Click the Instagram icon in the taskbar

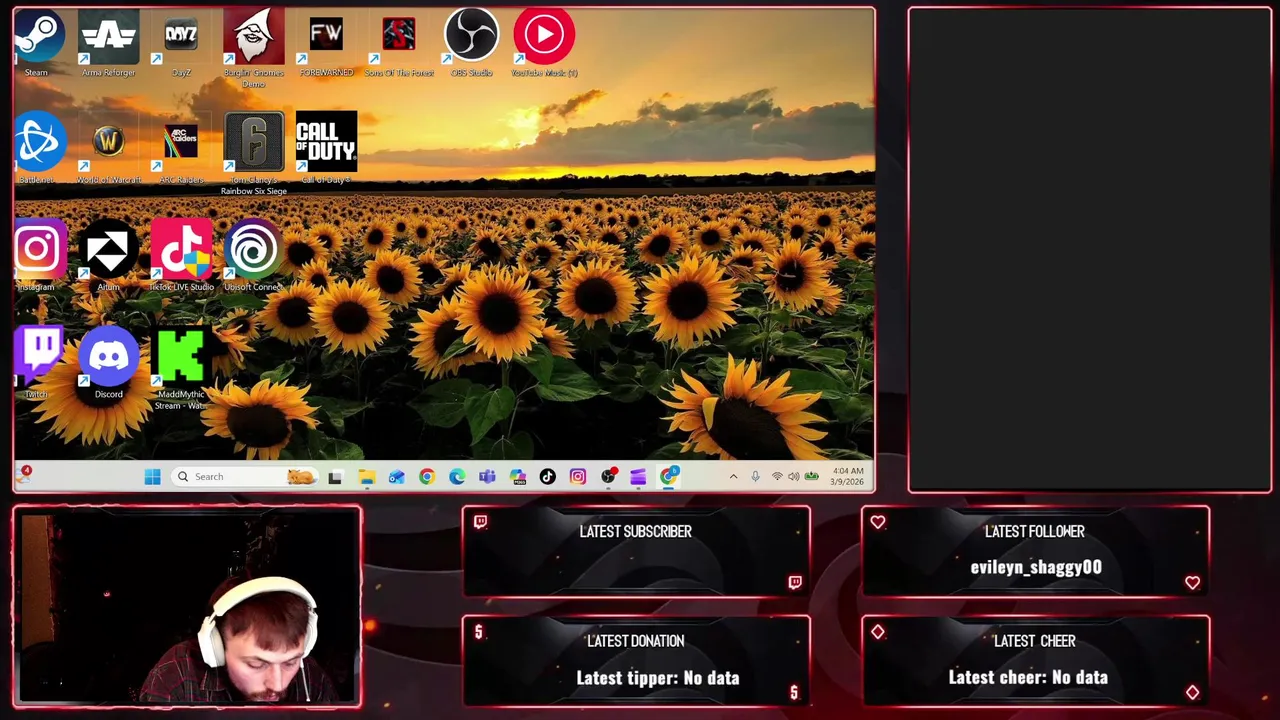click(577, 477)
